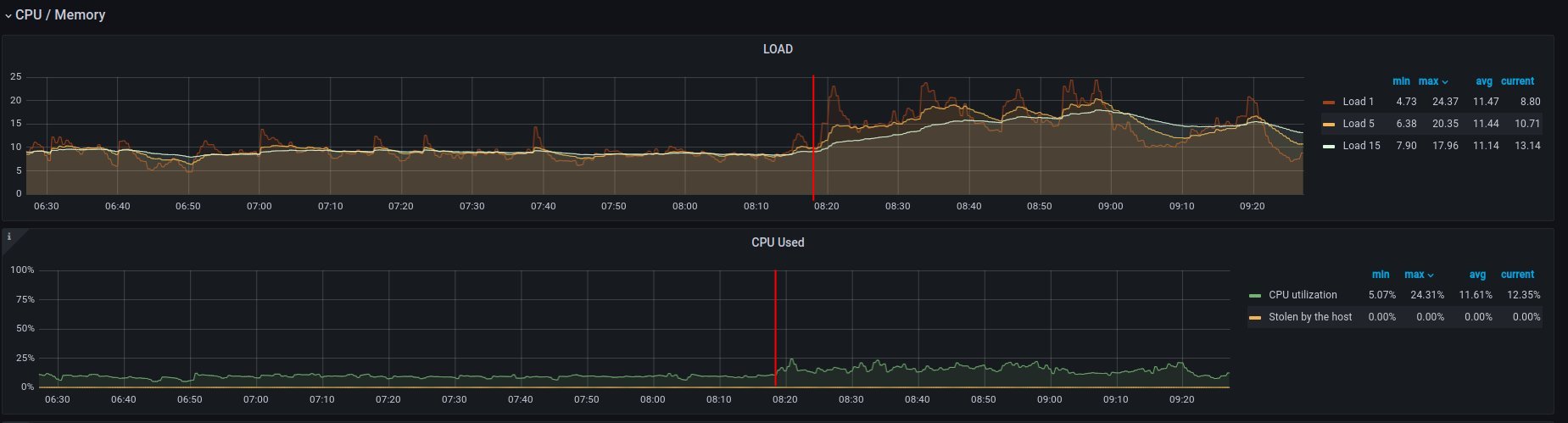Sort LOAD legend by max column
The height and width of the screenshot is (423, 1568).
[x=1428, y=81]
